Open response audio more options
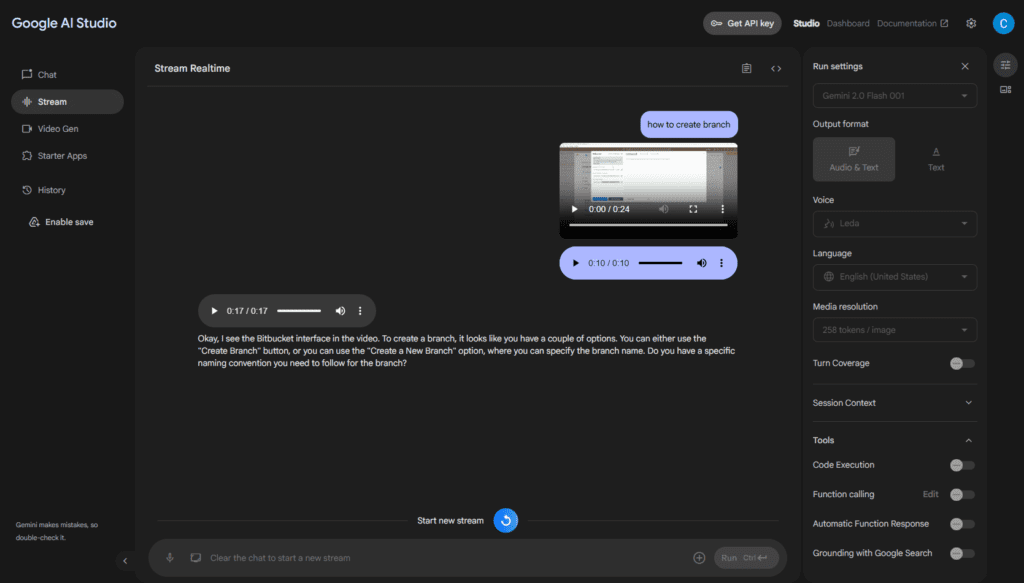This screenshot has width=1024, height=583. point(360,311)
